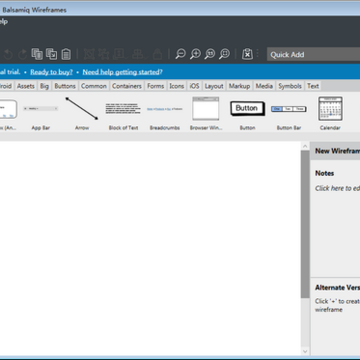Click the Undo arrow icon
Image resolution: width=360 pixels, height=360 pixels.
8,54
